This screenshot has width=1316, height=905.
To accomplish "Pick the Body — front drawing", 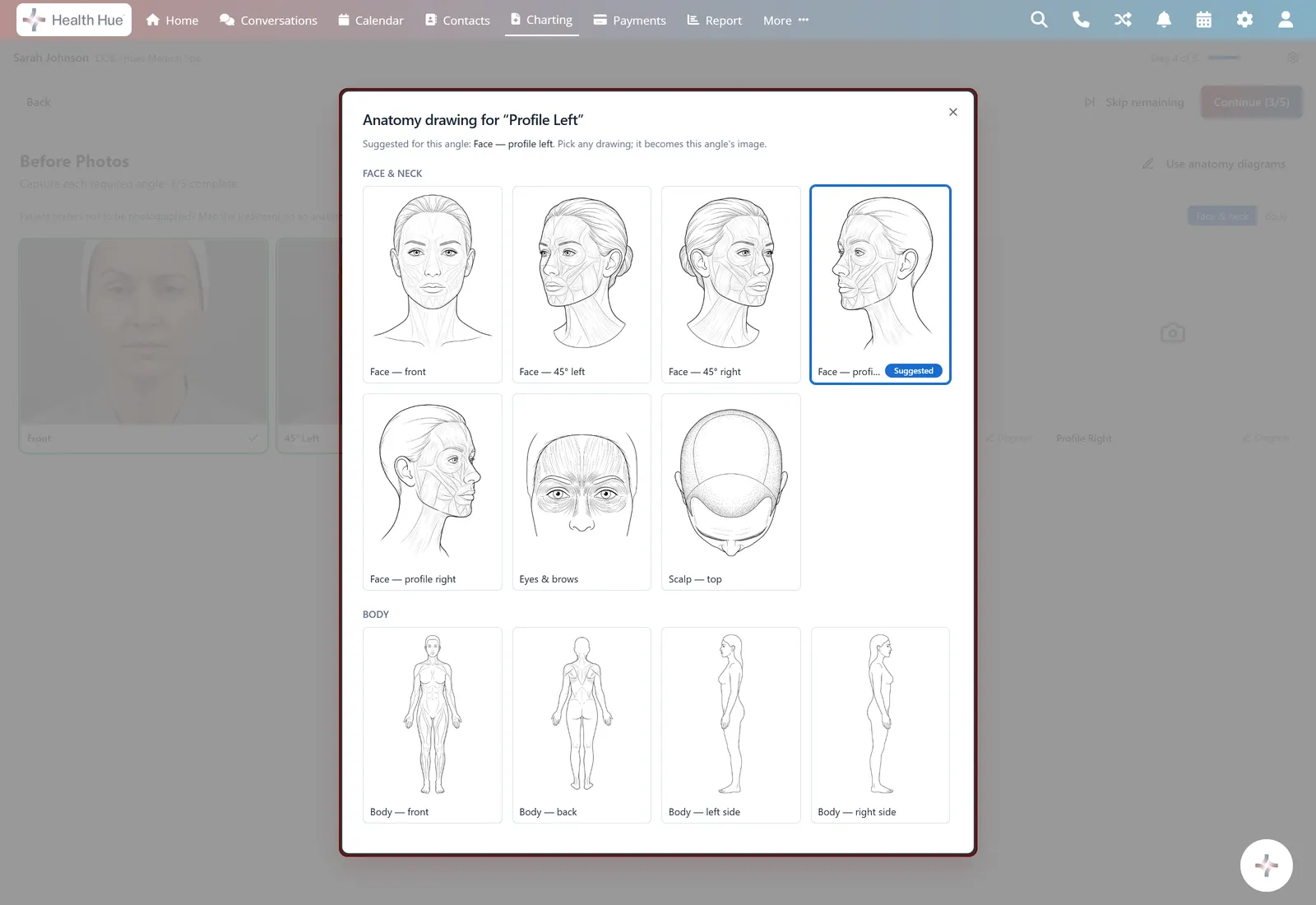I will (x=433, y=725).
